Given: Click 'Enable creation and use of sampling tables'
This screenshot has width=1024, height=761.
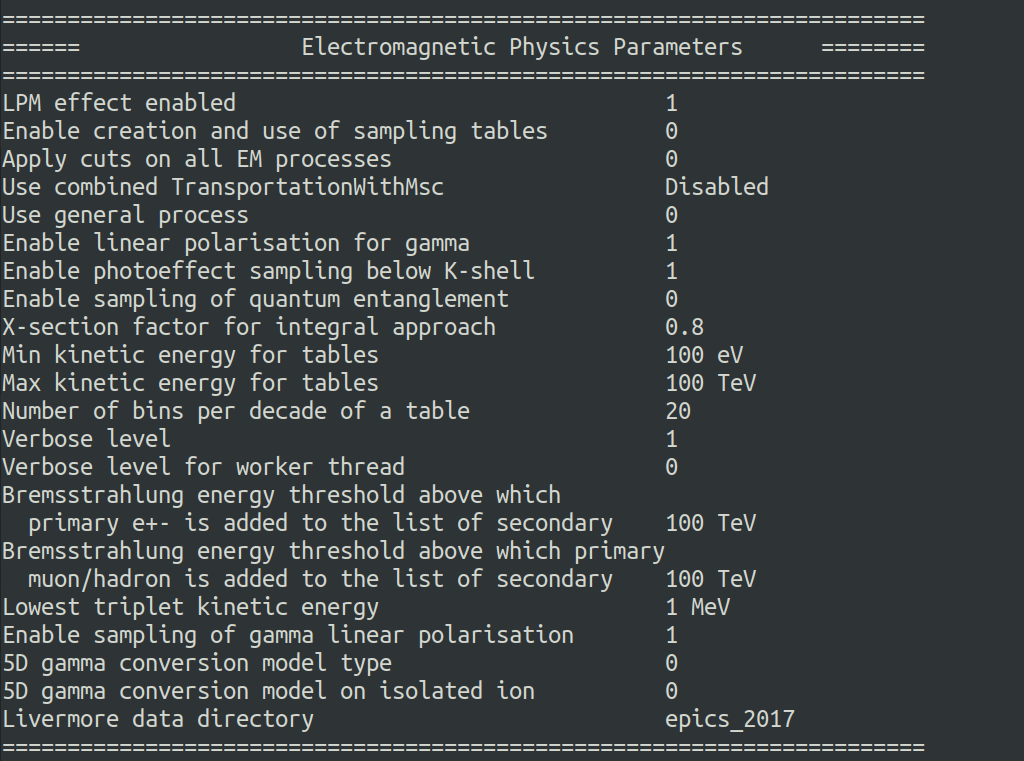Looking at the screenshot, I should tap(275, 131).
